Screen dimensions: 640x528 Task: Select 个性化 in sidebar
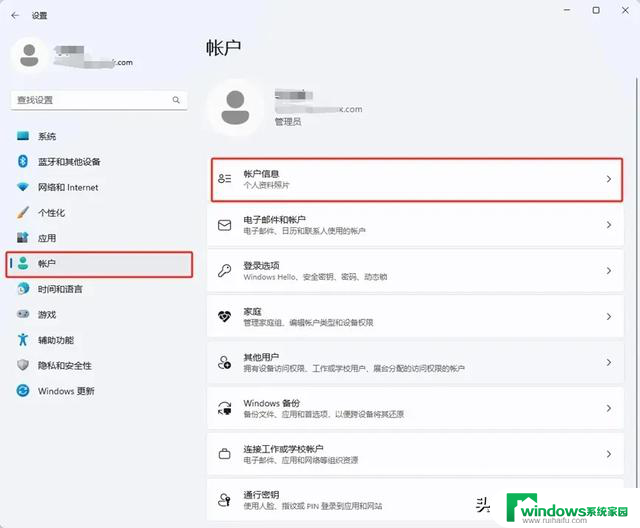point(51,213)
